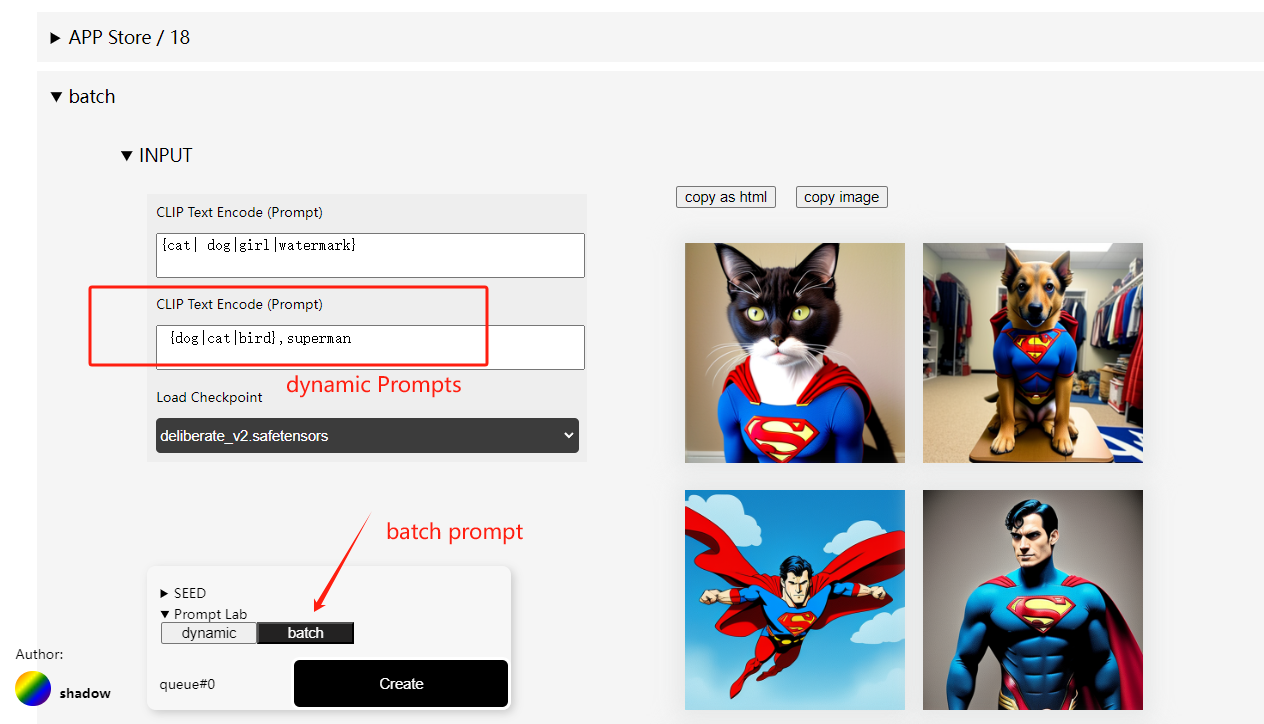Open the superman dog image

pyautogui.click(x=1033, y=353)
